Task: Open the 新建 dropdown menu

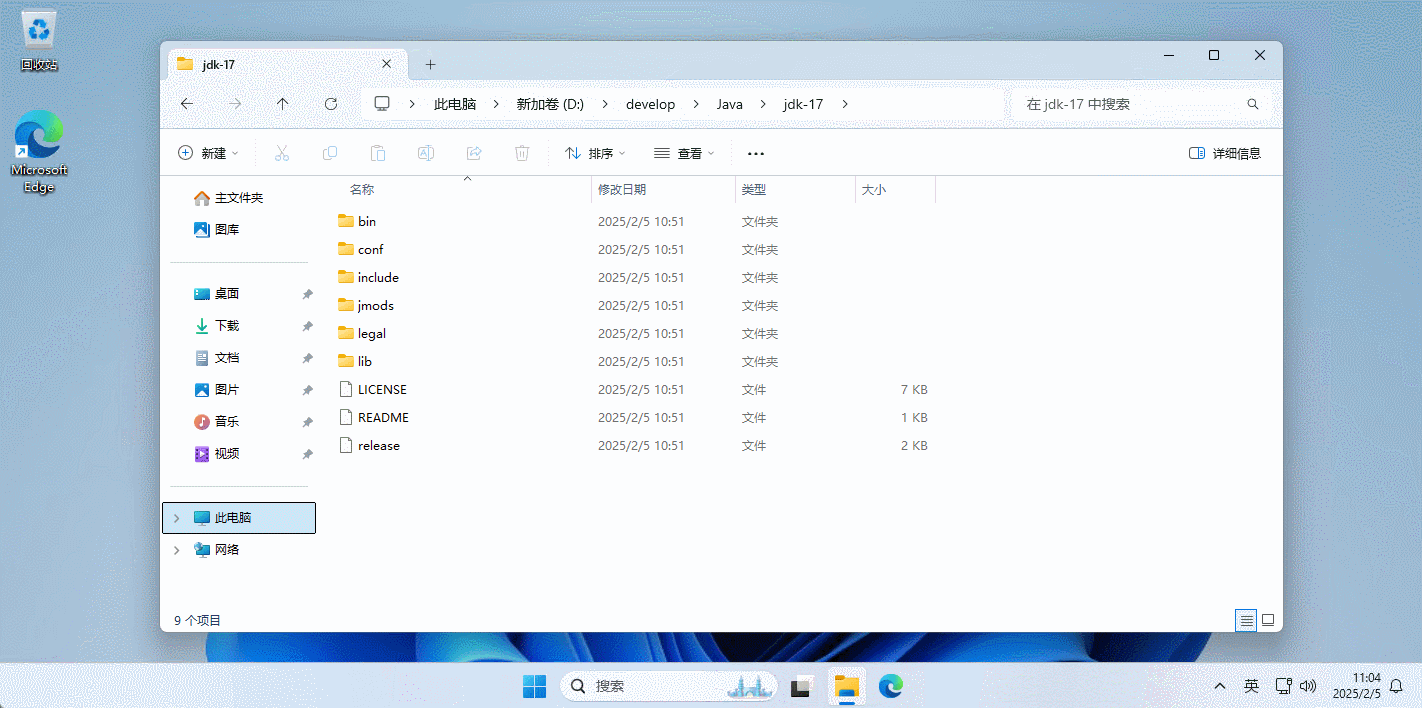Action: (x=209, y=153)
